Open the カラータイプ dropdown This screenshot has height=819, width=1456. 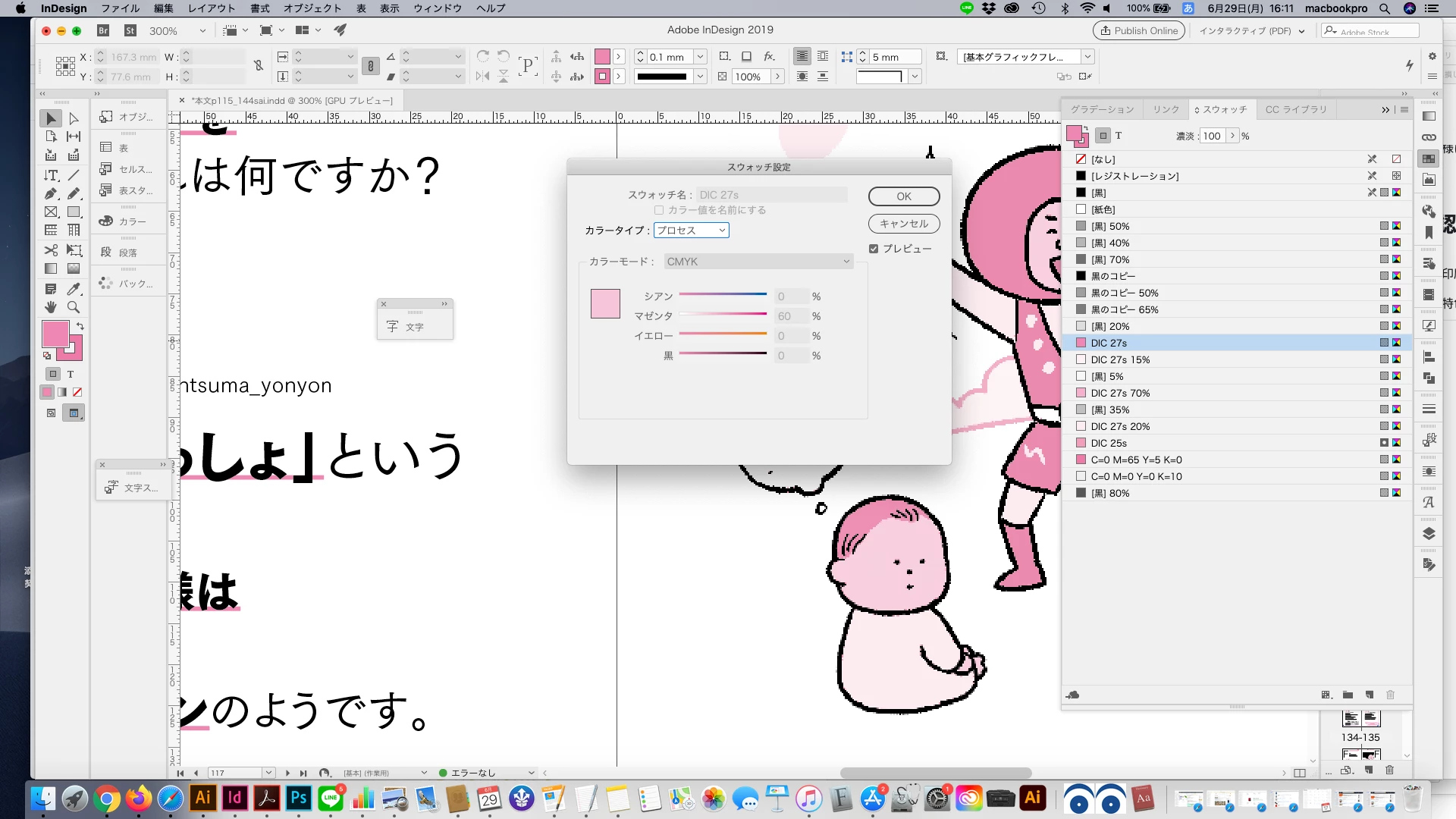pyautogui.click(x=691, y=231)
